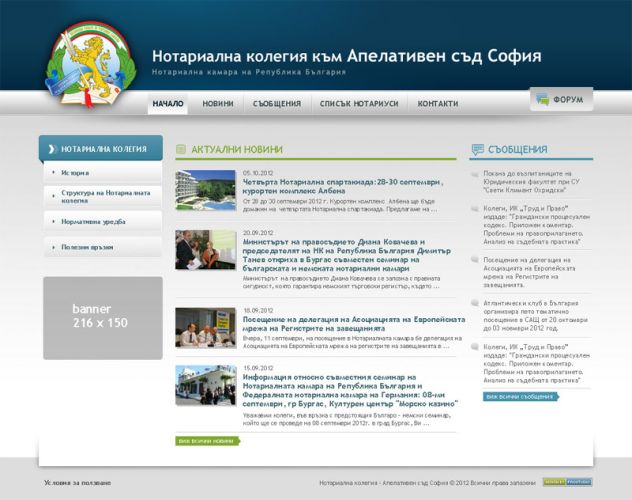Open Информация относно съвместния семинар headline
Screen dimensions: 632x500
click(x=351, y=390)
